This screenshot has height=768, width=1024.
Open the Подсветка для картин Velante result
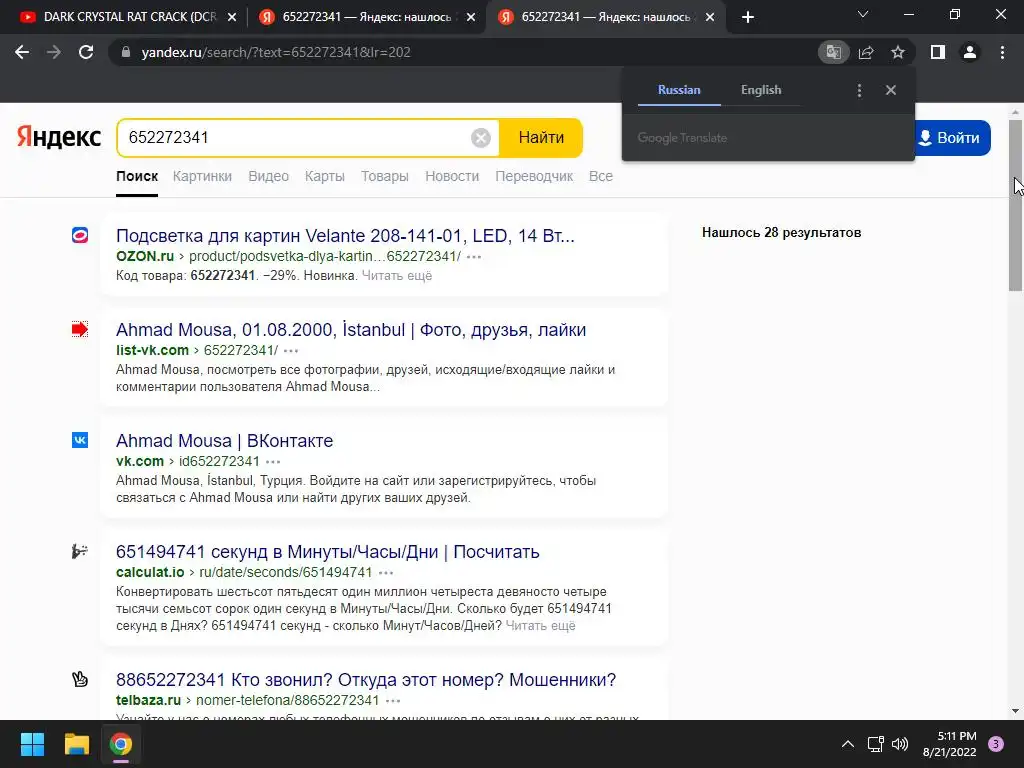(345, 236)
